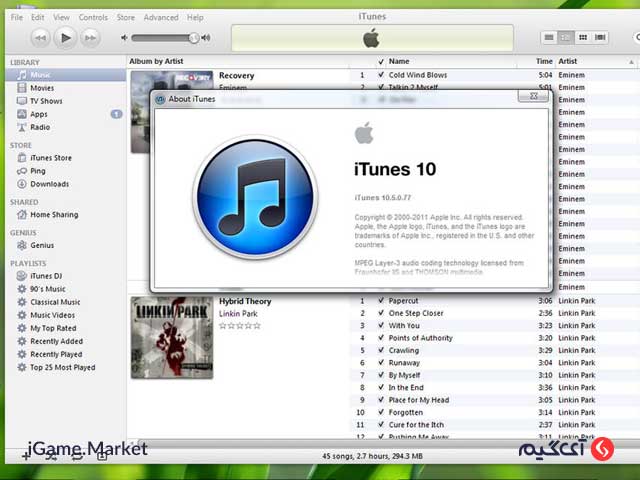The width and height of the screenshot is (640, 480).
Task: Switch to Cover Flow view
Action: coord(600,38)
